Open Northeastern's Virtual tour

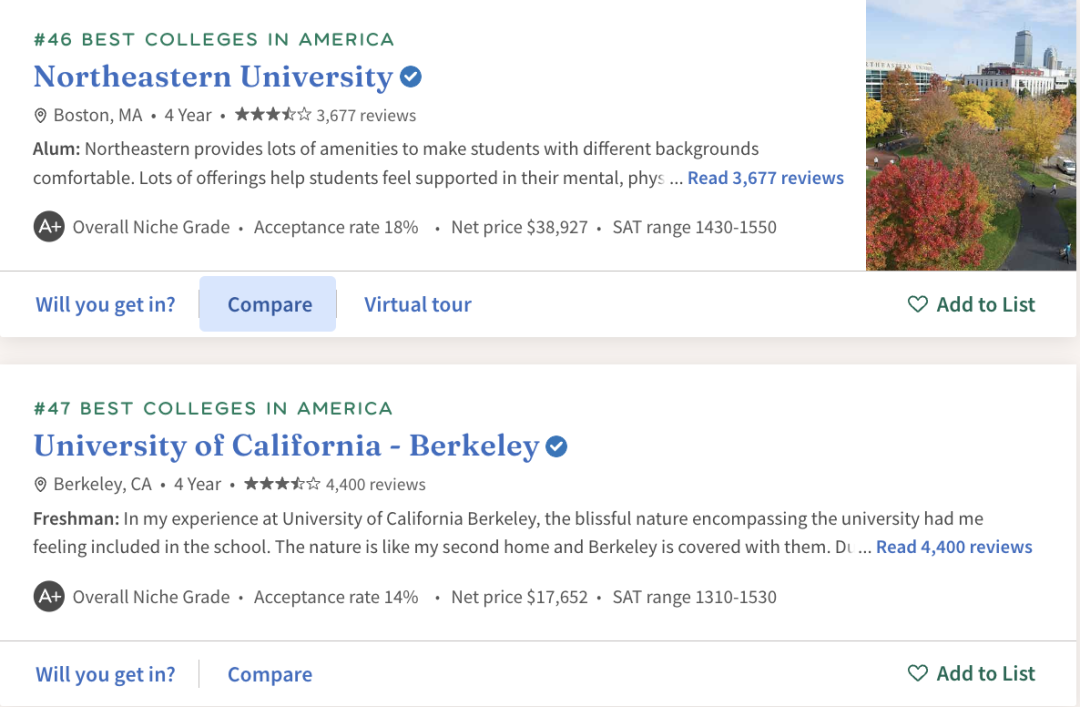(x=418, y=304)
